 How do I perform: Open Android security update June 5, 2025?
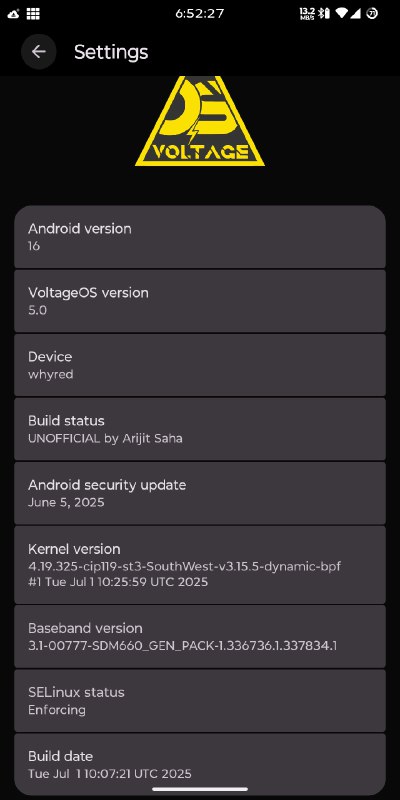coord(200,493)
